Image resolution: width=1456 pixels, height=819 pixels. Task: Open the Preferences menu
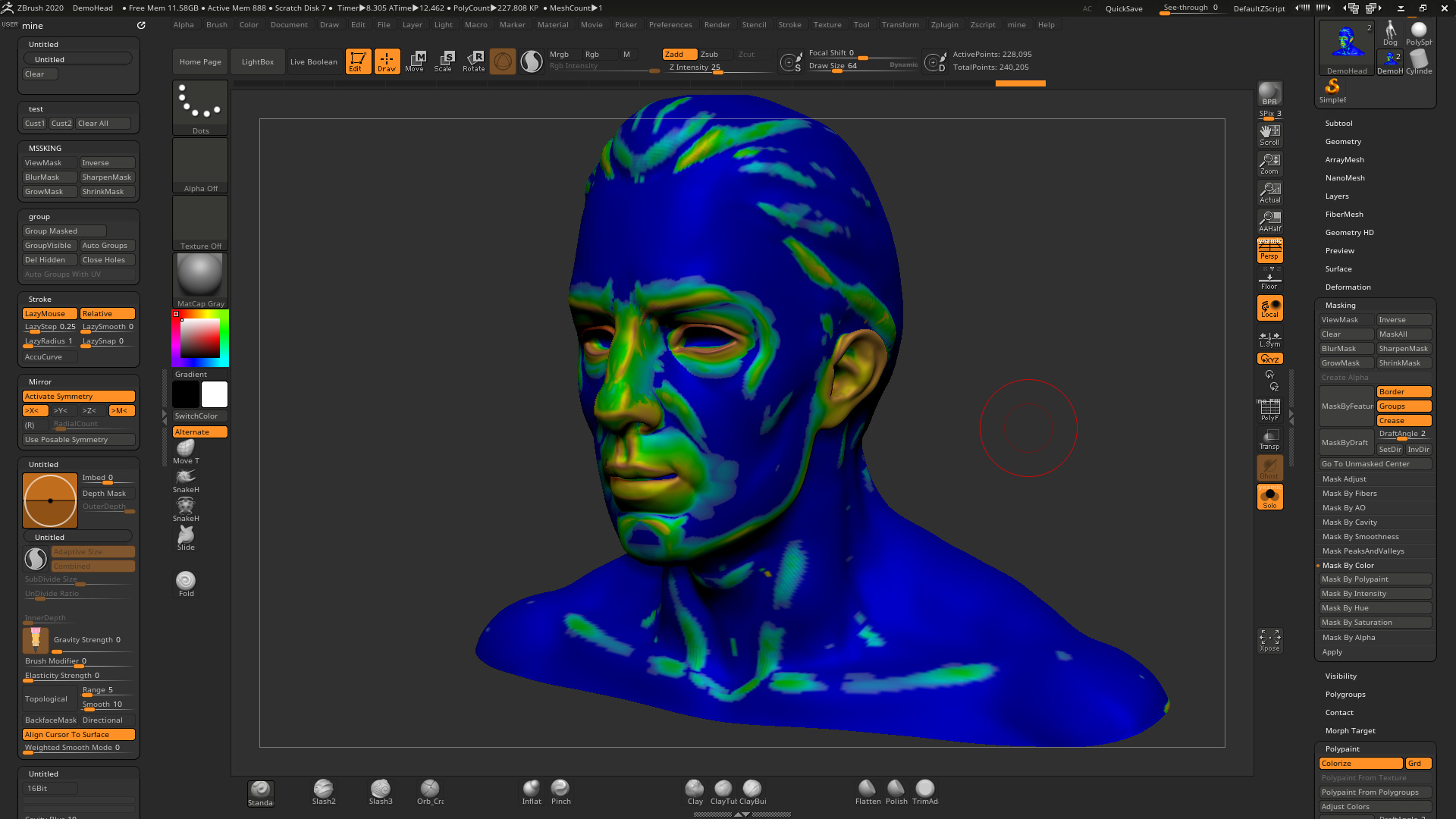pos(670,24)
